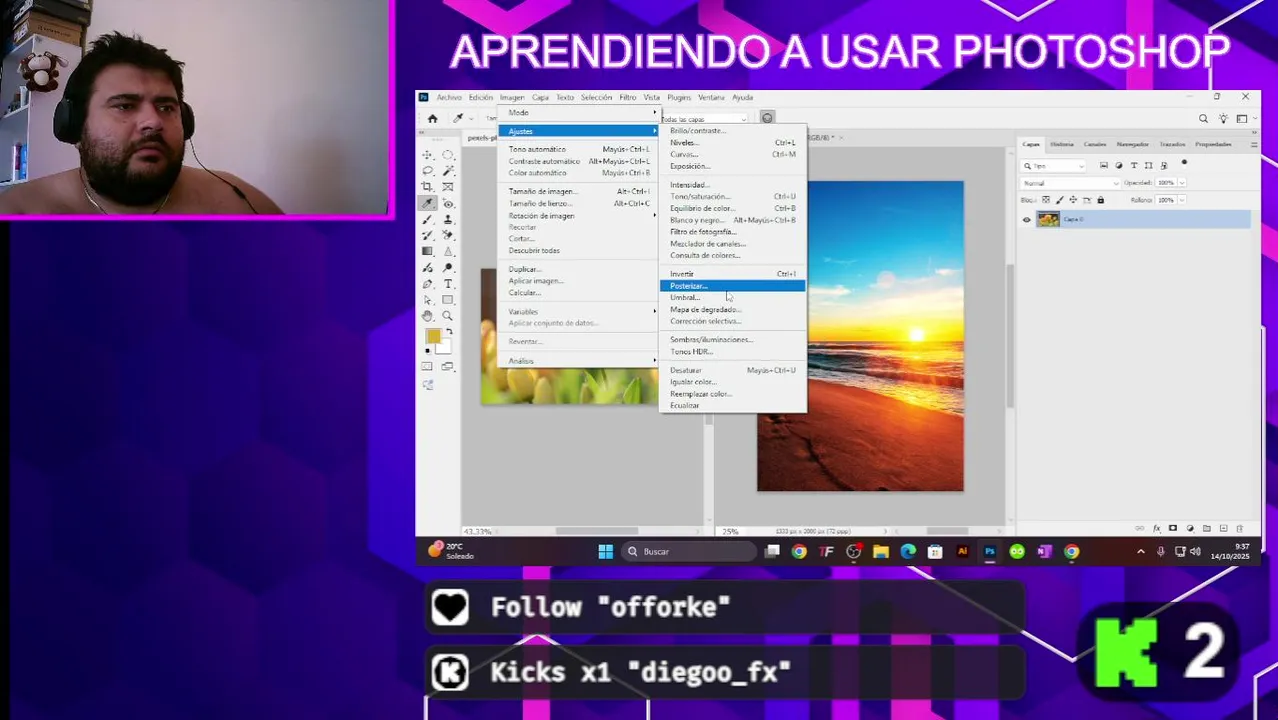Select the Move tool

428,155
